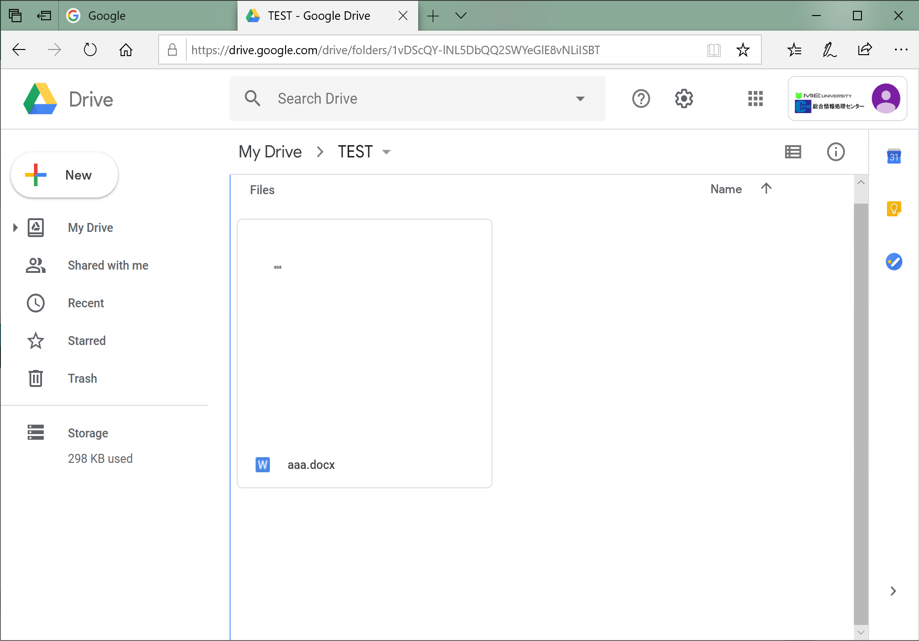
Task: Expand the search options dropdown arrow
Action: 580,99
